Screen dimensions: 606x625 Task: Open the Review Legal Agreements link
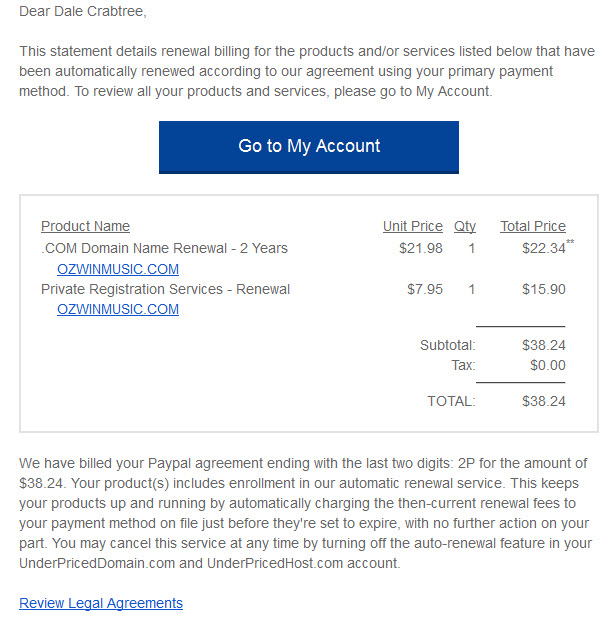pos(101,603)
